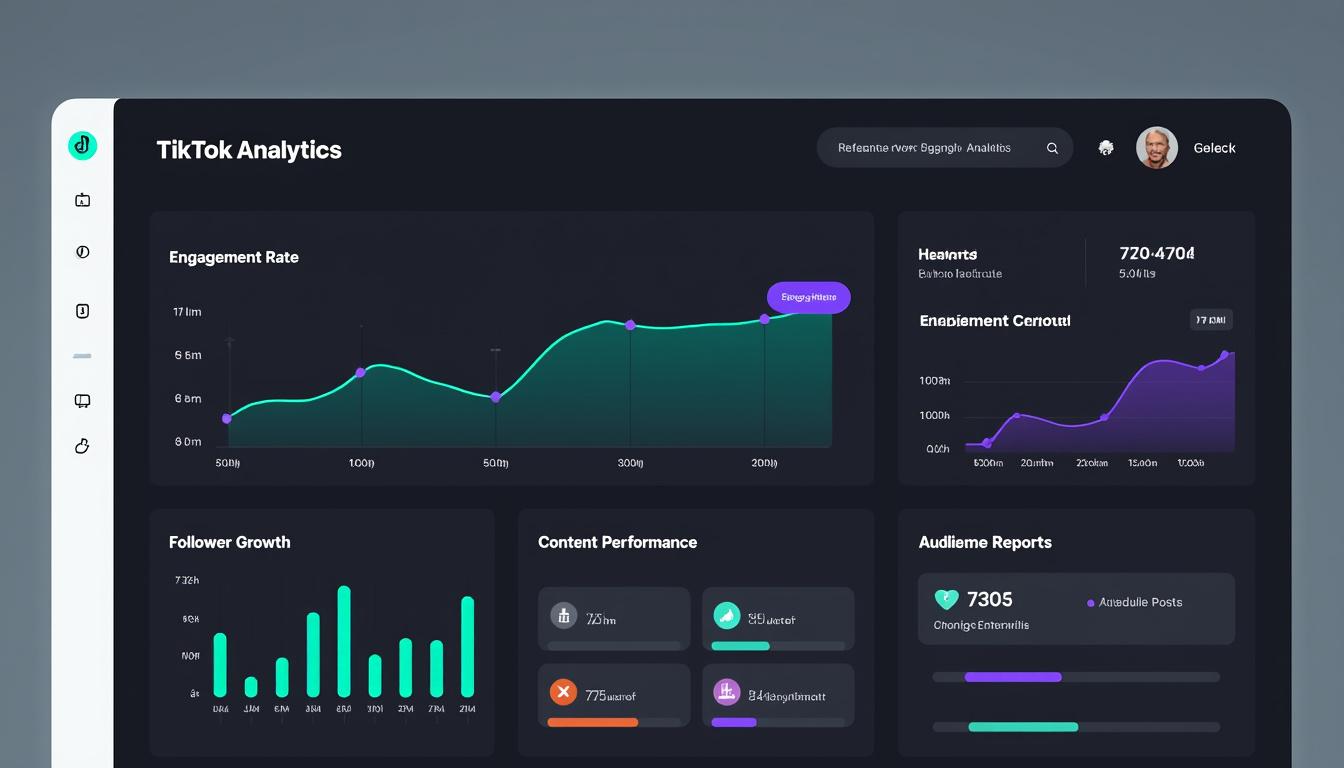The image size is (1344, 768).
Task: Click the Follower Growth card title
Action: 230,542
